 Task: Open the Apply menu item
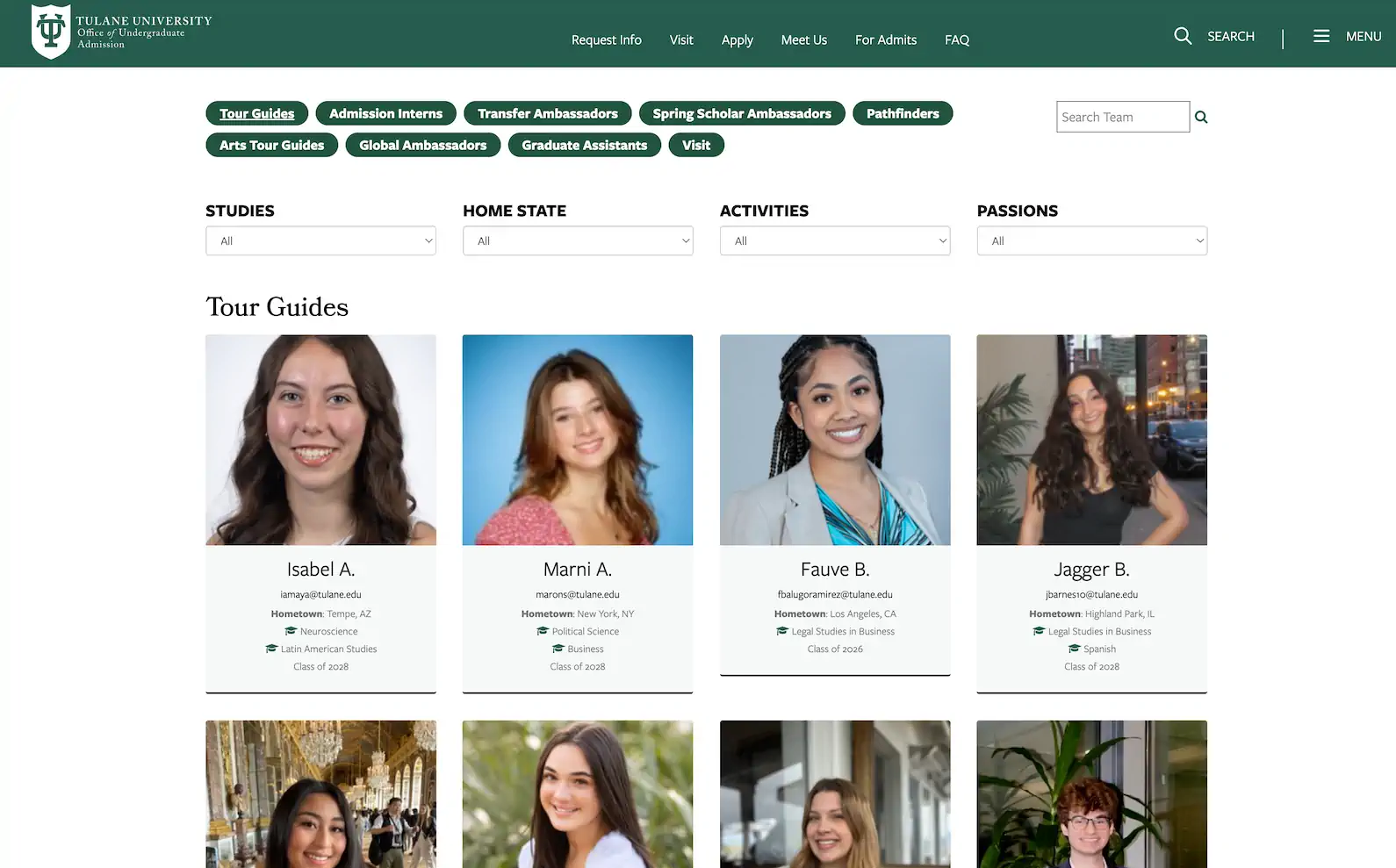(737, 40)
